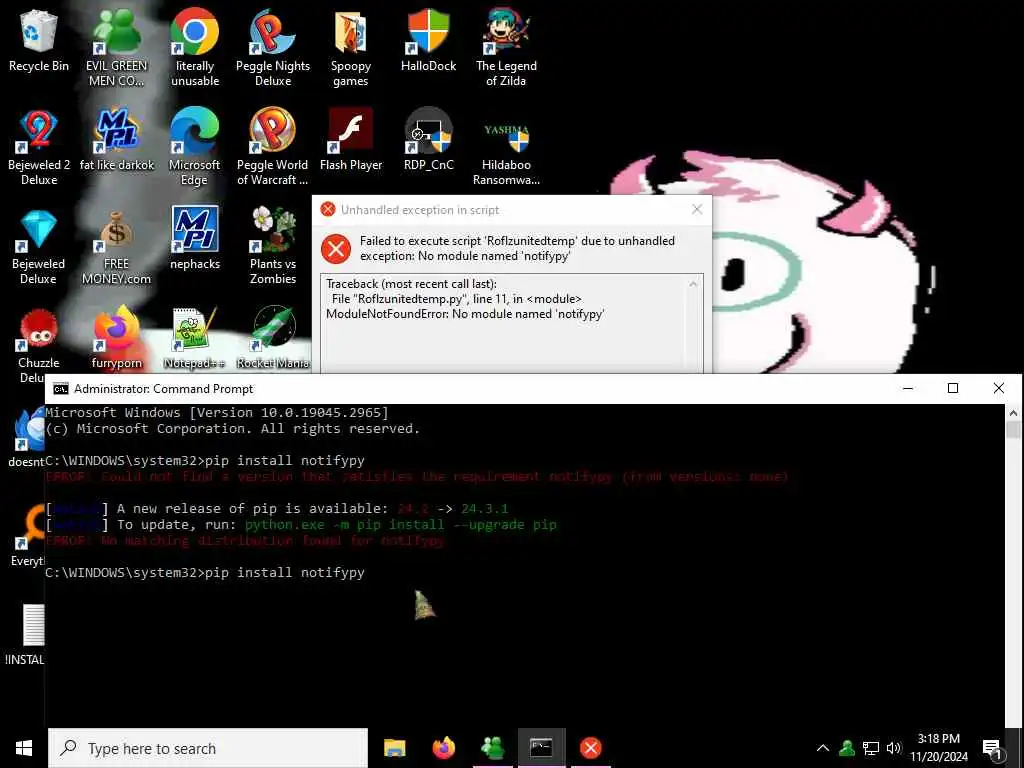Image resolution: width=1024 pixels, height=768 pixels.
Task: Launch HalloDock shortcut
Action: pyautogui.click(x=428, y=39)
